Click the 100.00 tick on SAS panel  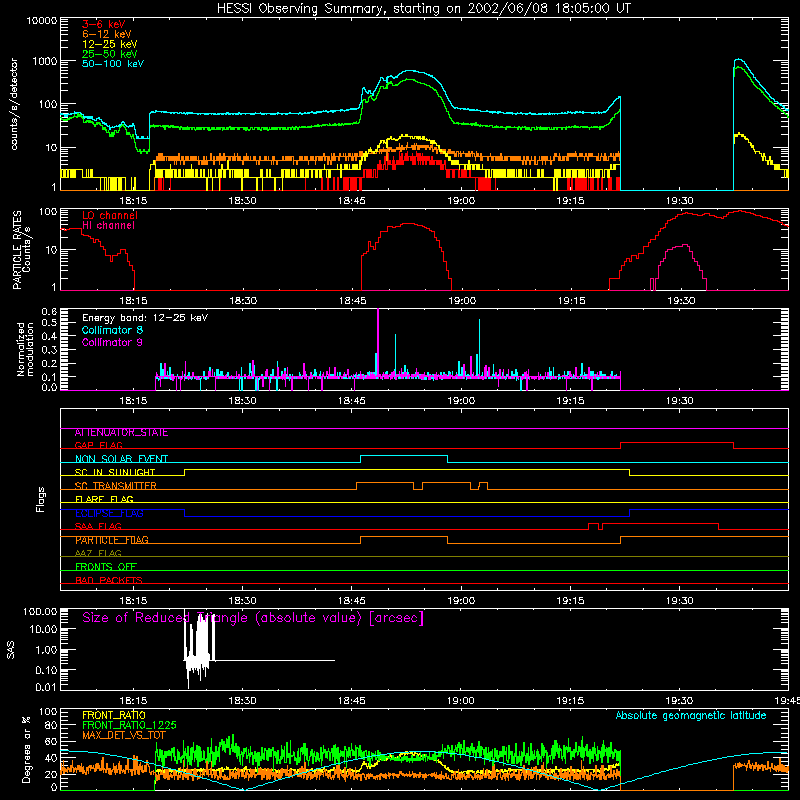[40, 611]
